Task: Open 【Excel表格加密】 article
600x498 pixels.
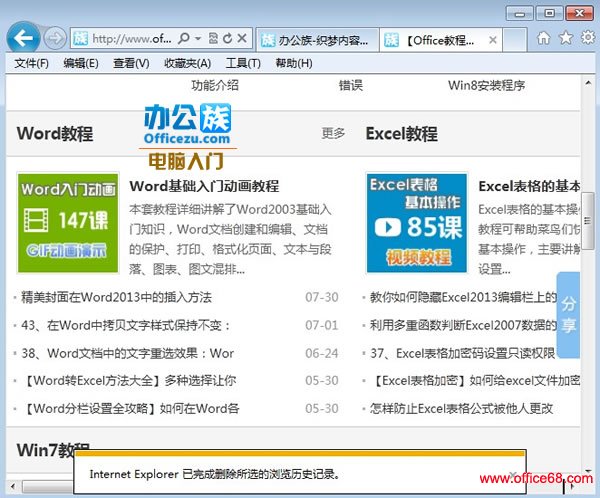Action: coord(474,381)
